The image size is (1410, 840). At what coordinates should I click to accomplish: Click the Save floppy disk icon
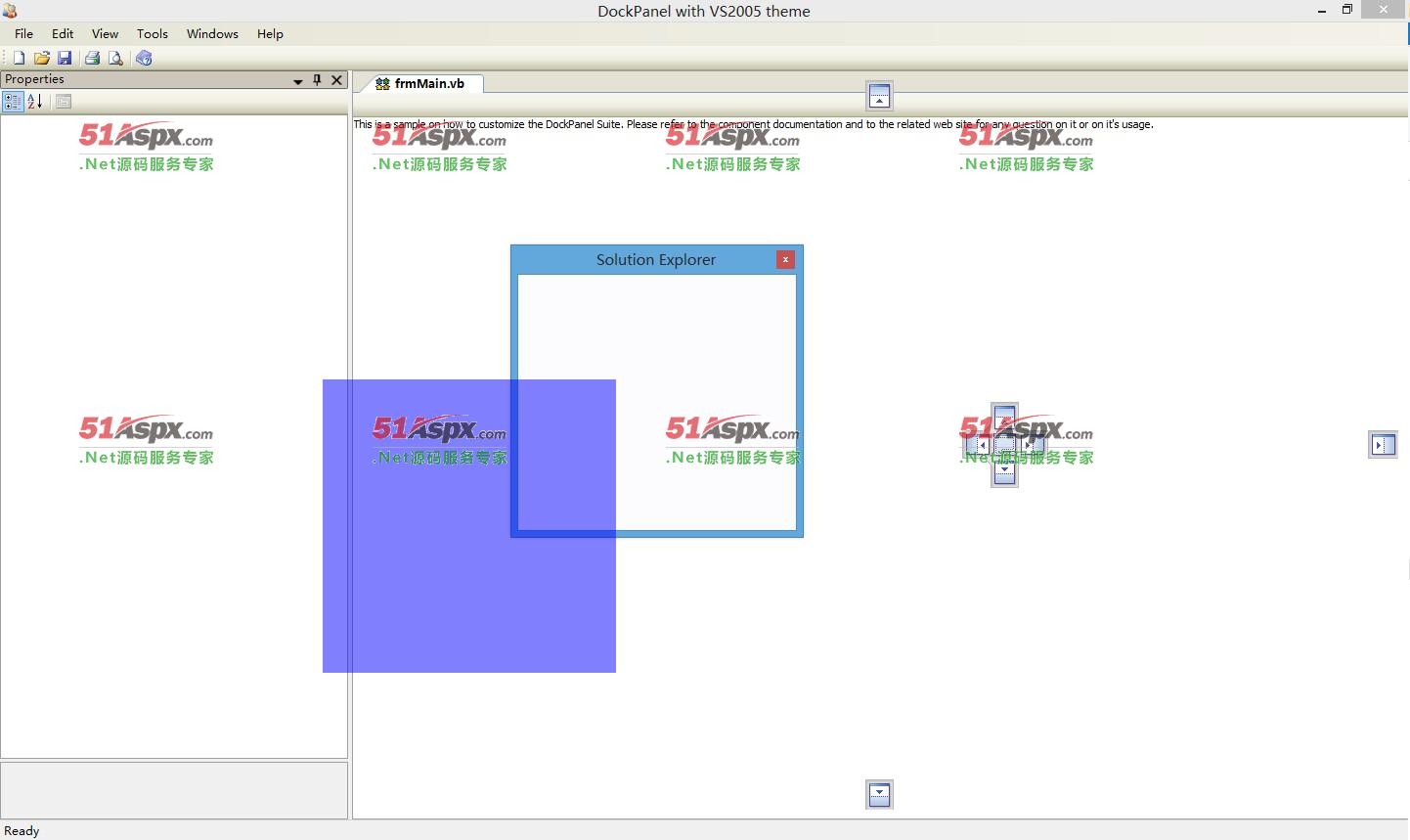pyautogui.click(x=65, y=59)
